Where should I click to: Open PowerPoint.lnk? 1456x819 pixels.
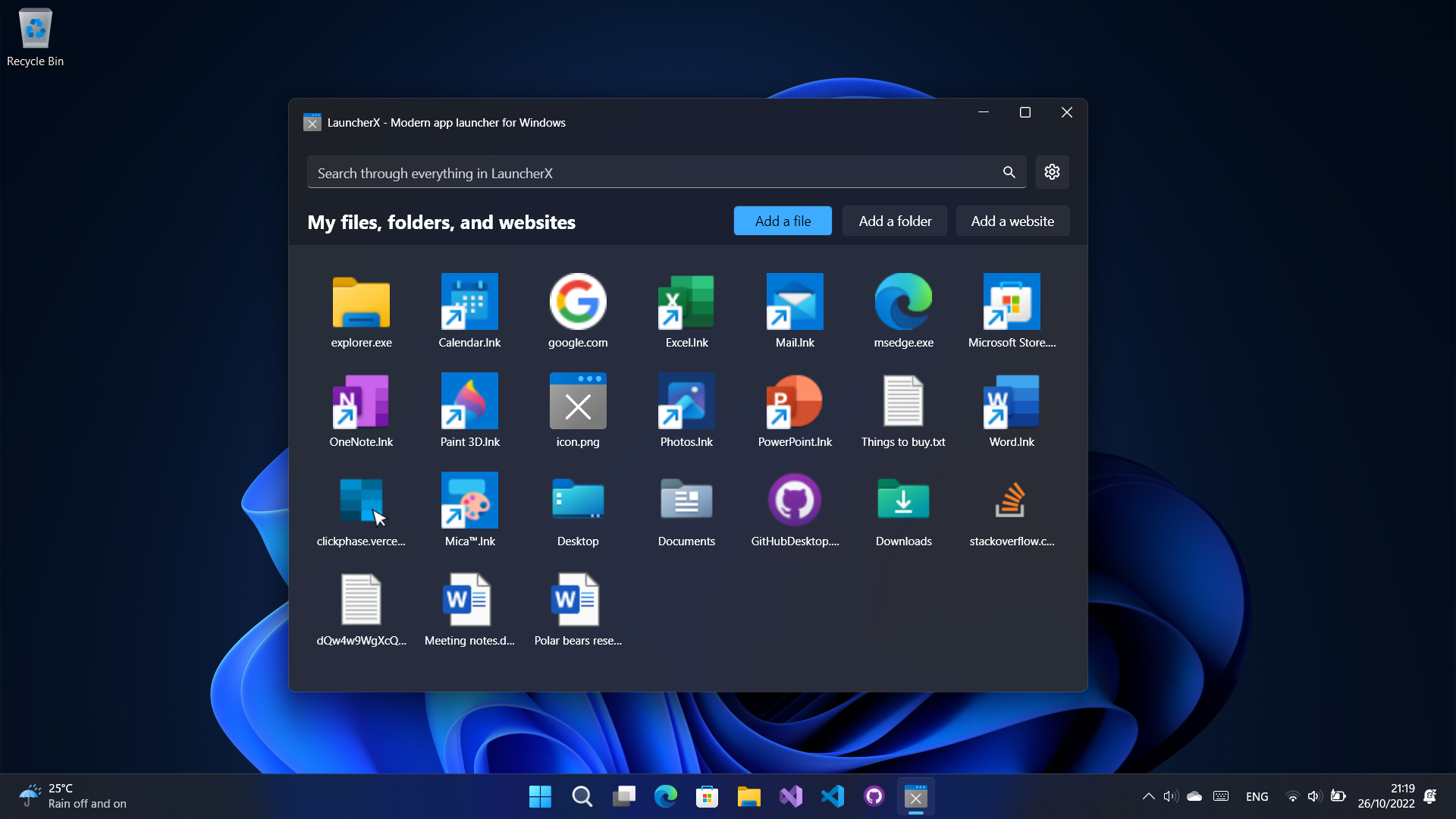tap(795, 411)
